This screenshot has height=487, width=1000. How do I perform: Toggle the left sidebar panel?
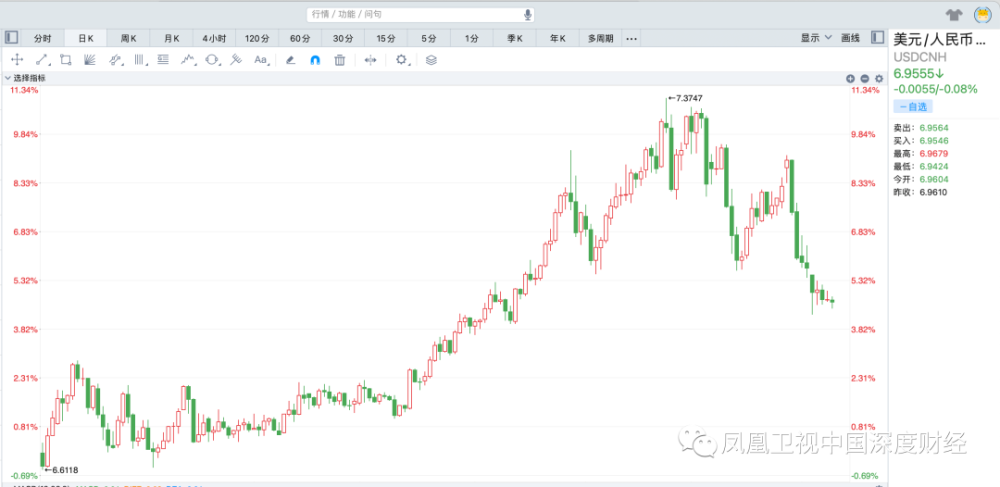(x=11, y=38)
